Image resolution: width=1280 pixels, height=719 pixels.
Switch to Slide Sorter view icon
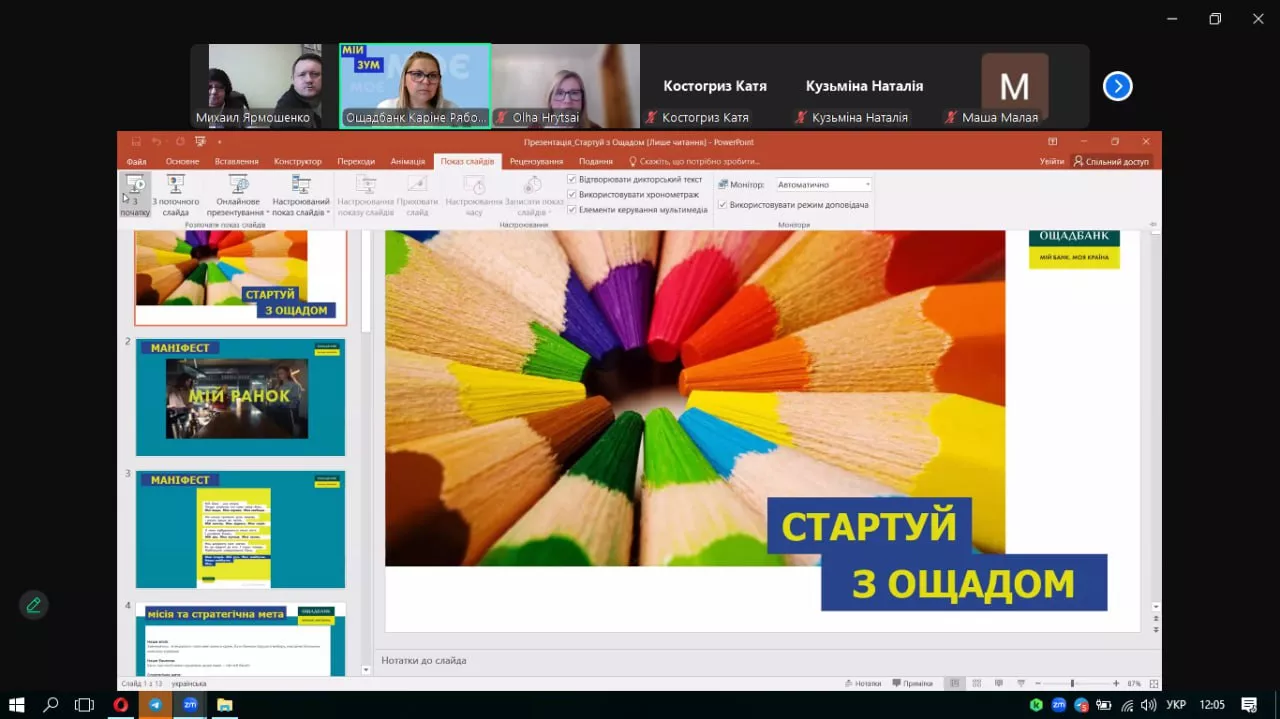pyautogui.click(x=978, y=684)
